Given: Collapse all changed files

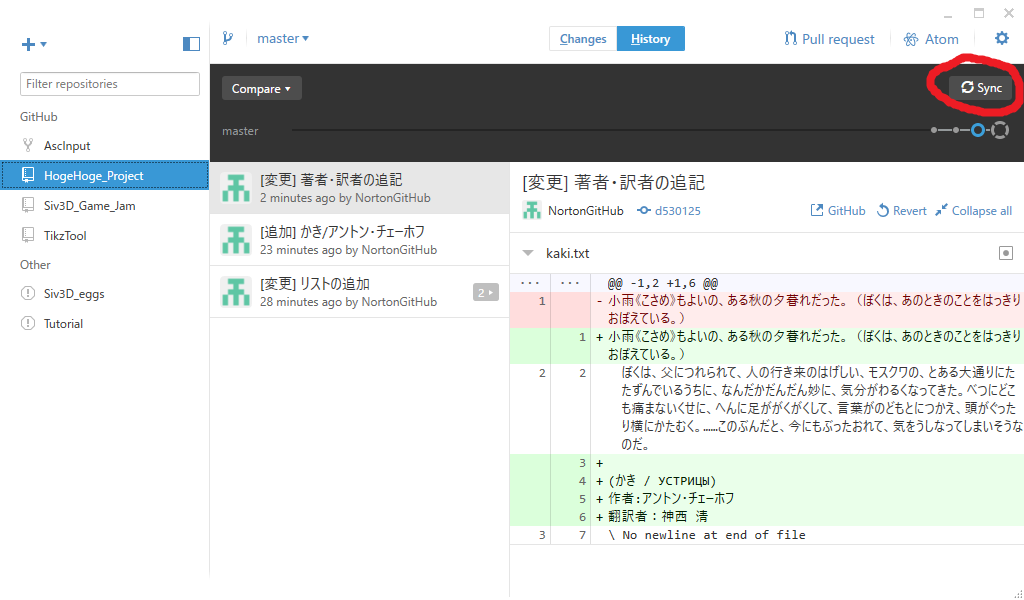Looking at the screenshot, I should pyautogui.click(x=974, y=210).
